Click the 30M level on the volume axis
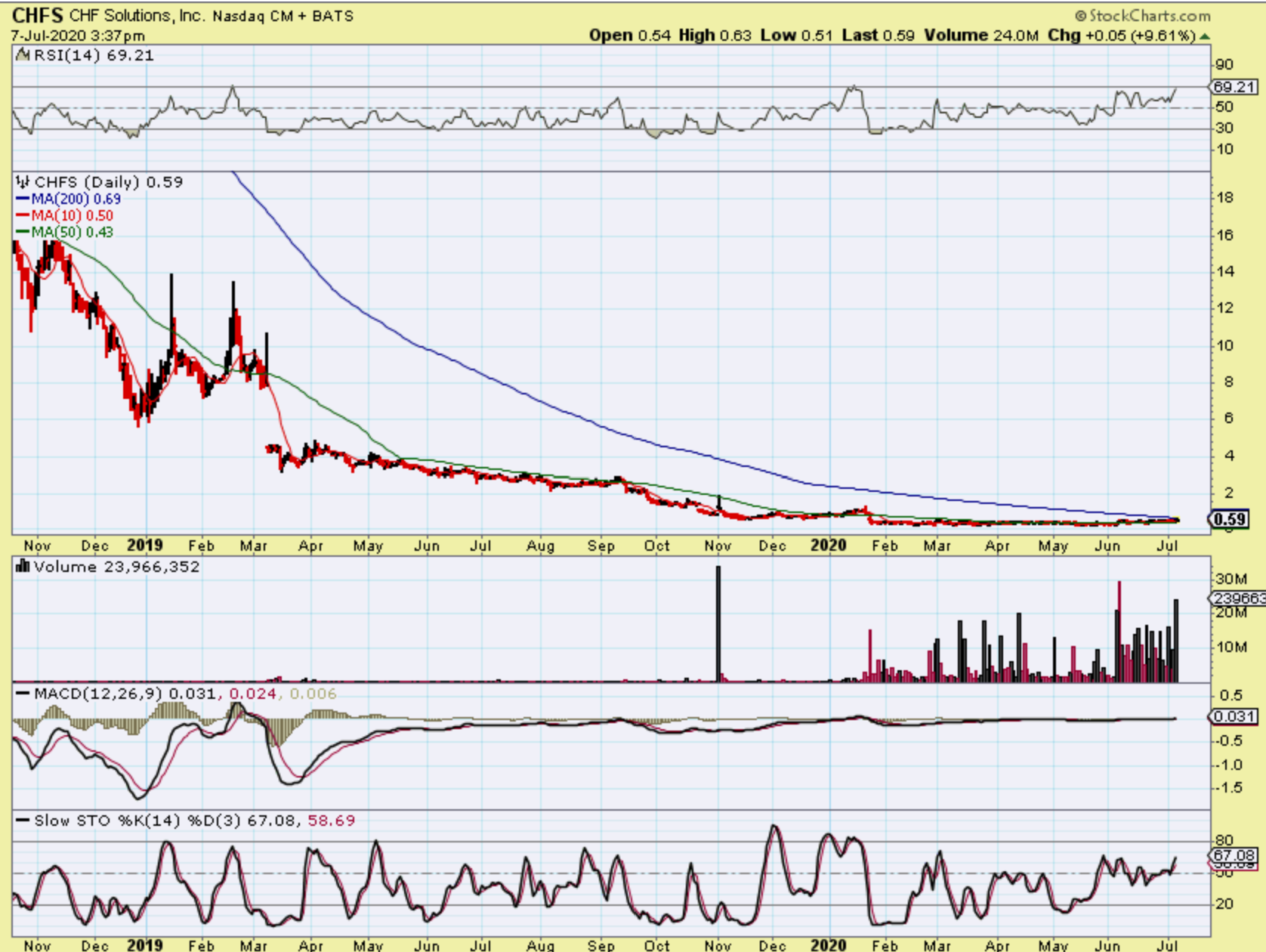This screenshot has width=1266, height=952. 1230,580
